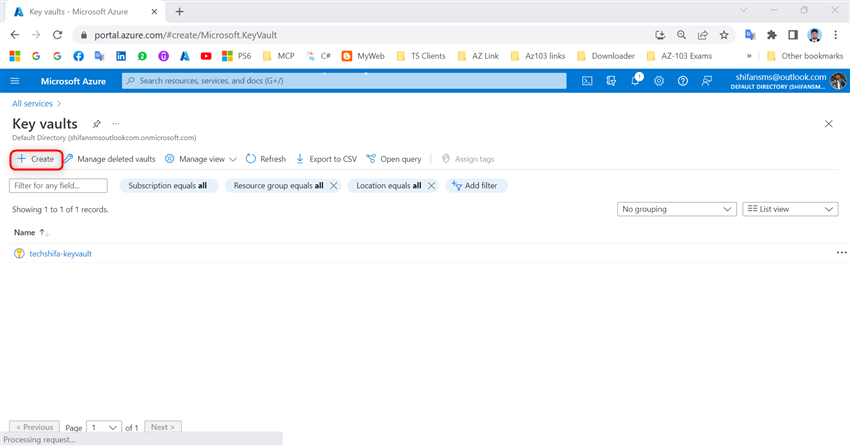850x446 pixels.
Task: Open the PS6 bookmark
Action: (x=237, y=56)
